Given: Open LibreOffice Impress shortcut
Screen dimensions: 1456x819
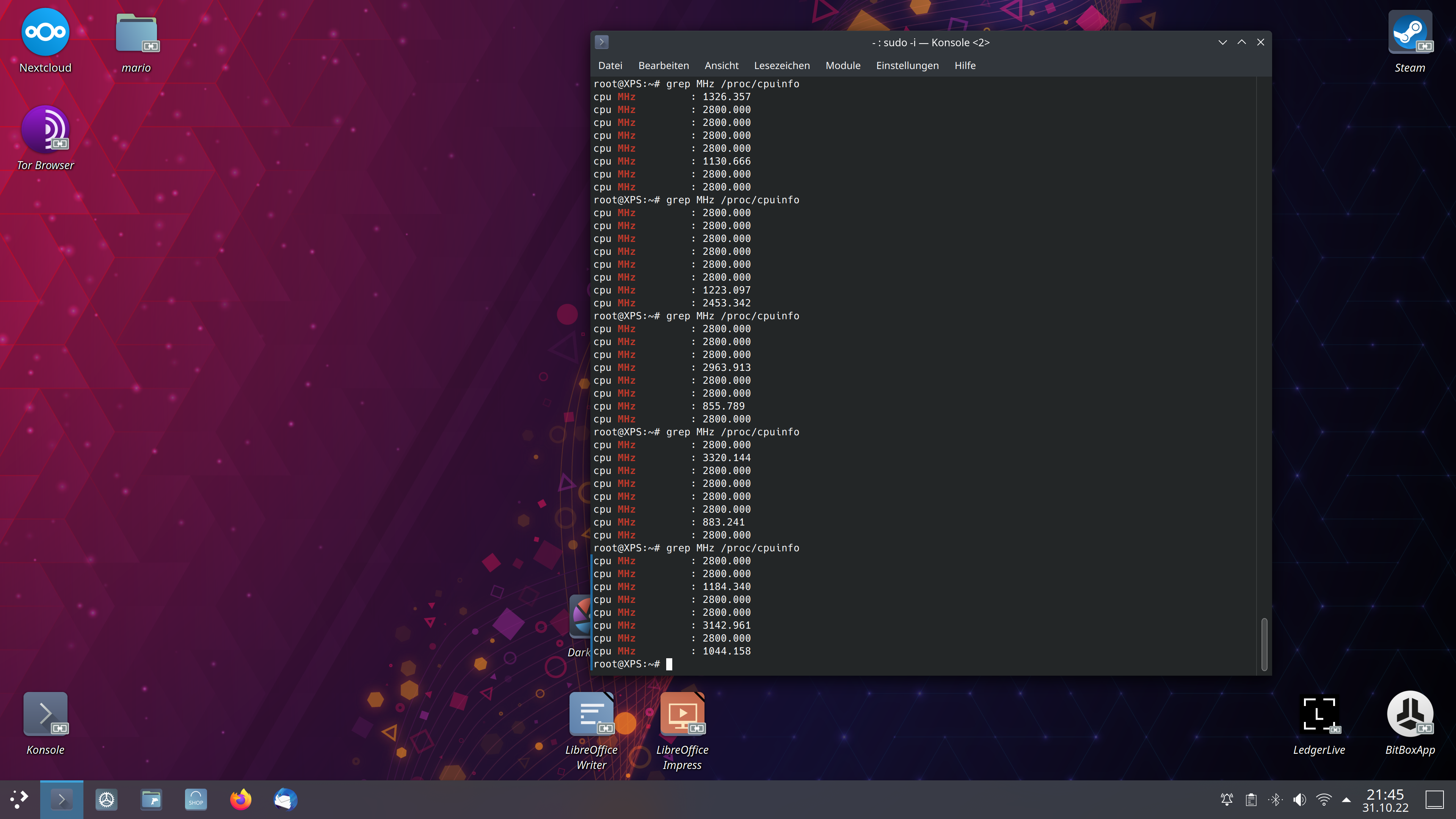Looking at the screenshot, I should point(682,713).
